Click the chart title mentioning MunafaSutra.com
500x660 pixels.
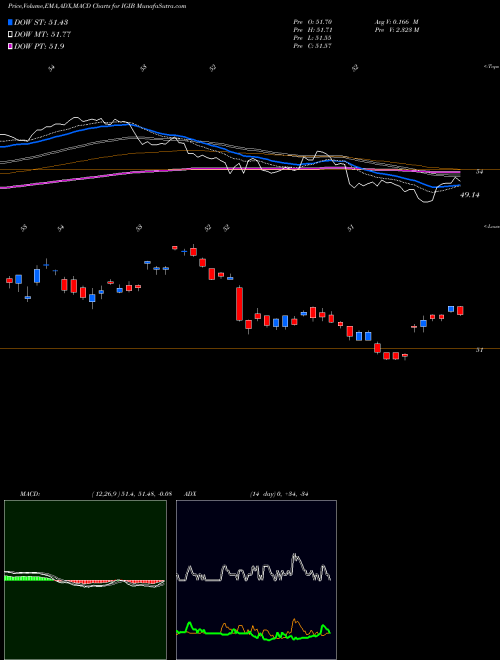click(x=97, y=6)
